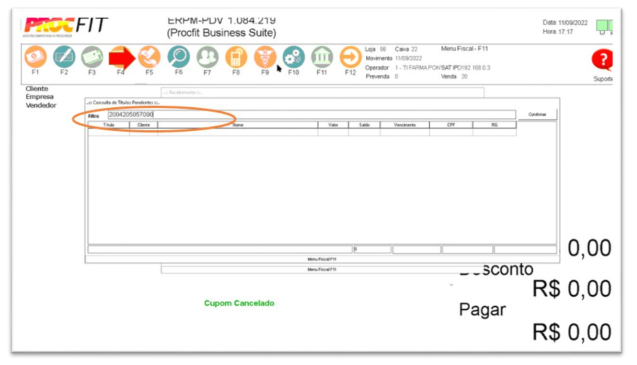Click the F5 hand-receiving-payment icon
Image resolution: width=637 pixels, height=365 pixels.
pyautogui.click(x=149, y=57)
